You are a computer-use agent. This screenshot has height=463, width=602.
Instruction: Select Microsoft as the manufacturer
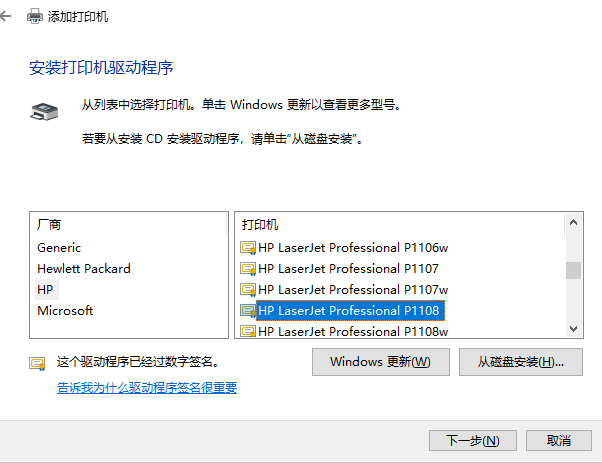[65, 311]
